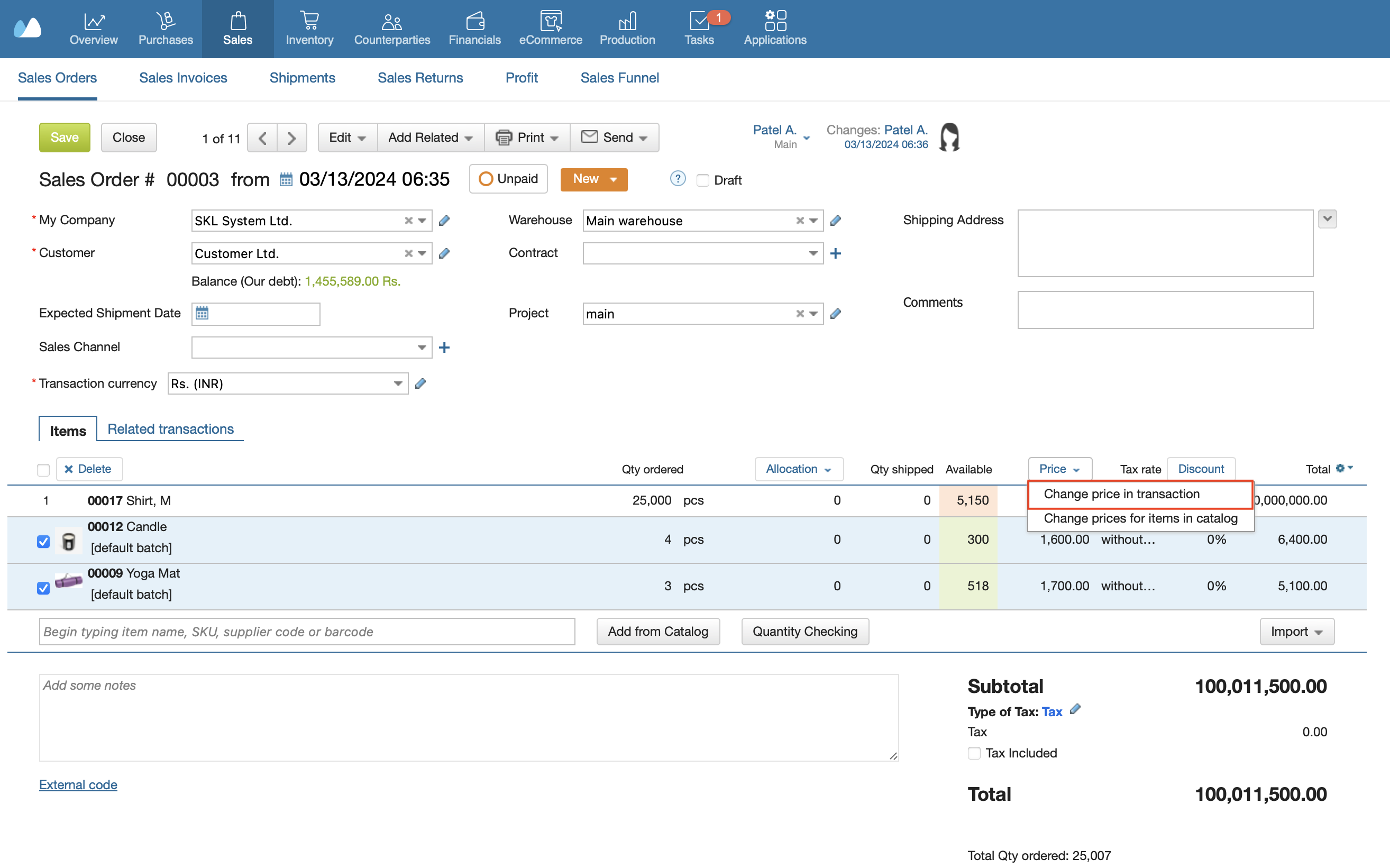
Task: Click the Discount column button
Action: point(1201,469)
